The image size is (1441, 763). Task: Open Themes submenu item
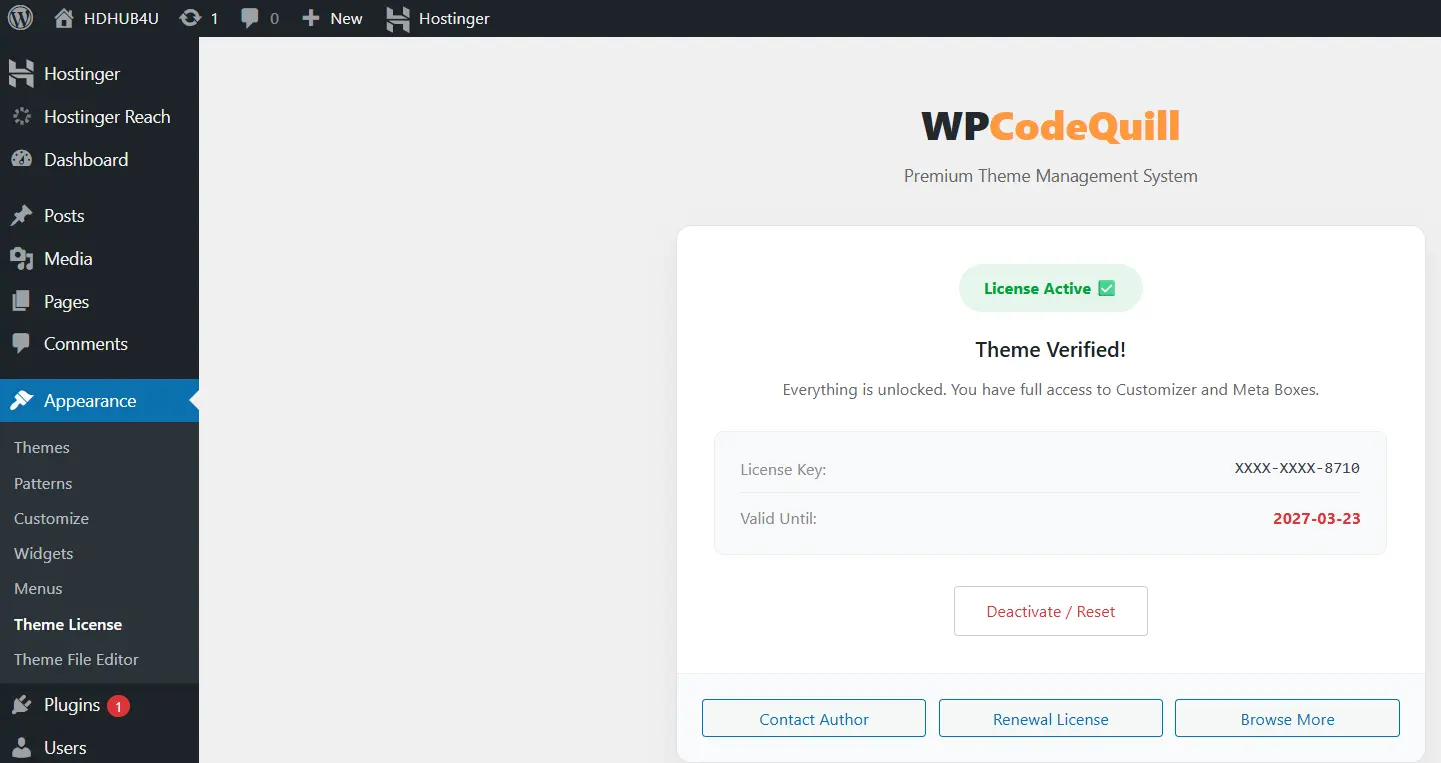click(x=42, y=448)
